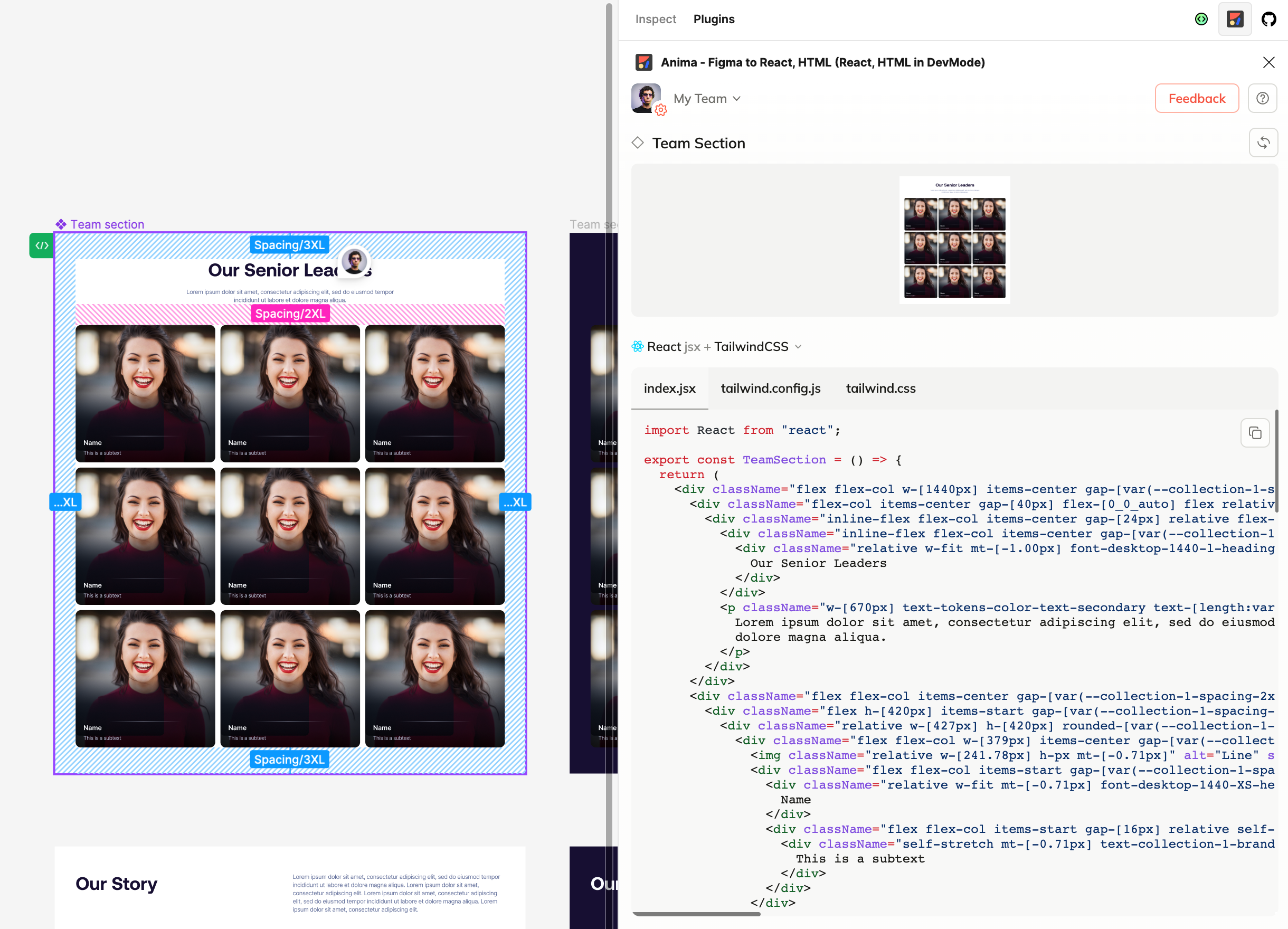Open the Anima plugin icon in header
This screenshot has width=1288, height=929.
coord(1235,20)
